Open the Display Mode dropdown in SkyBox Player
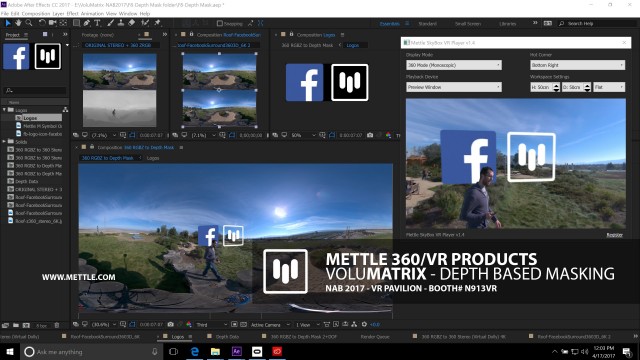The image size is (640, 360). pyautogui.click(x=453, y=65)
